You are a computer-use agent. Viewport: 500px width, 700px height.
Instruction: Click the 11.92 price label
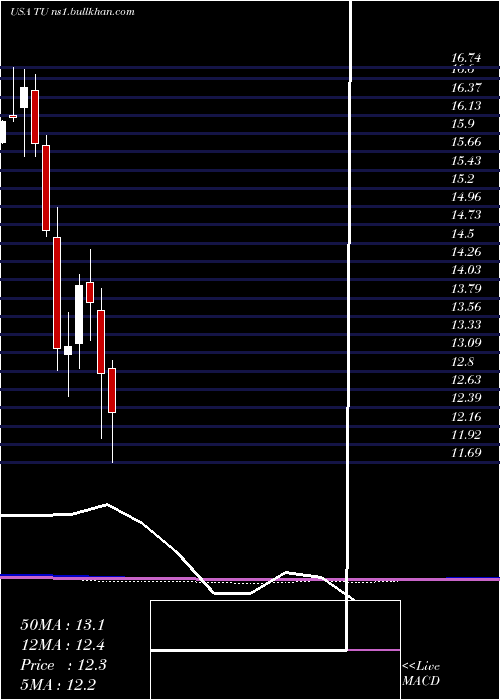[x=466, y=434]
